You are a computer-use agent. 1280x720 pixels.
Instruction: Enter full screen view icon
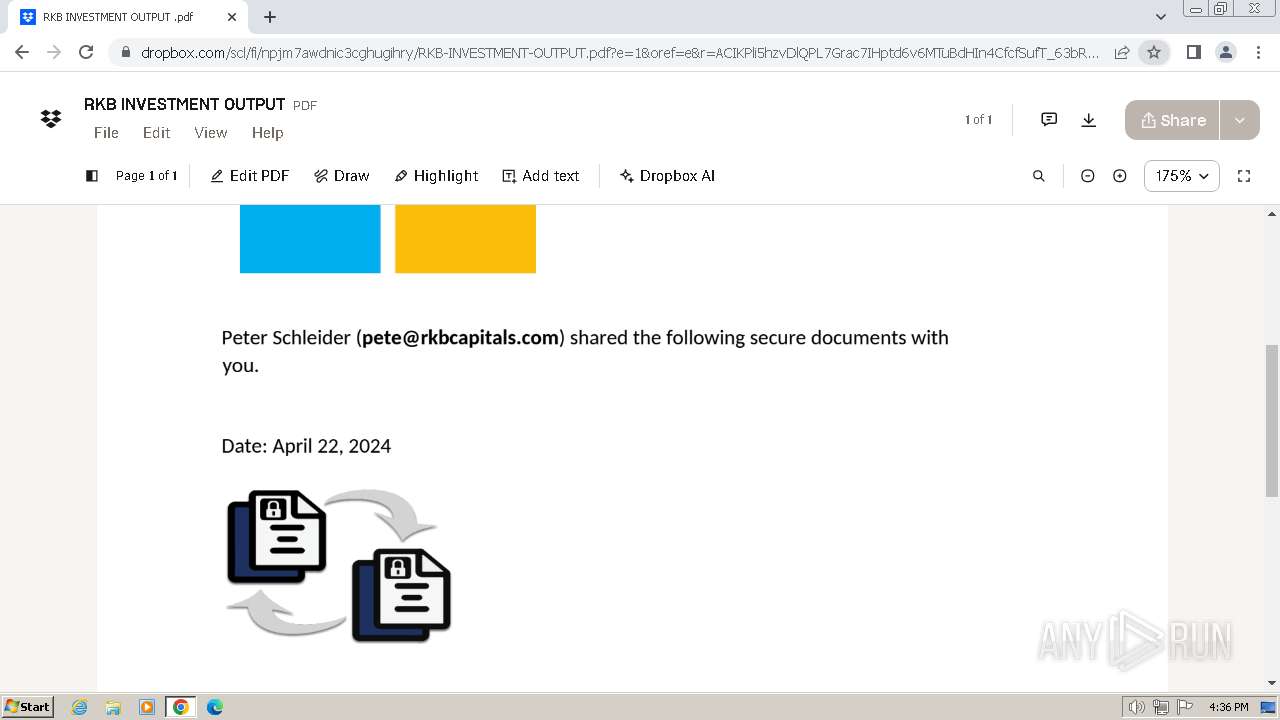(x=1244, y=176)
